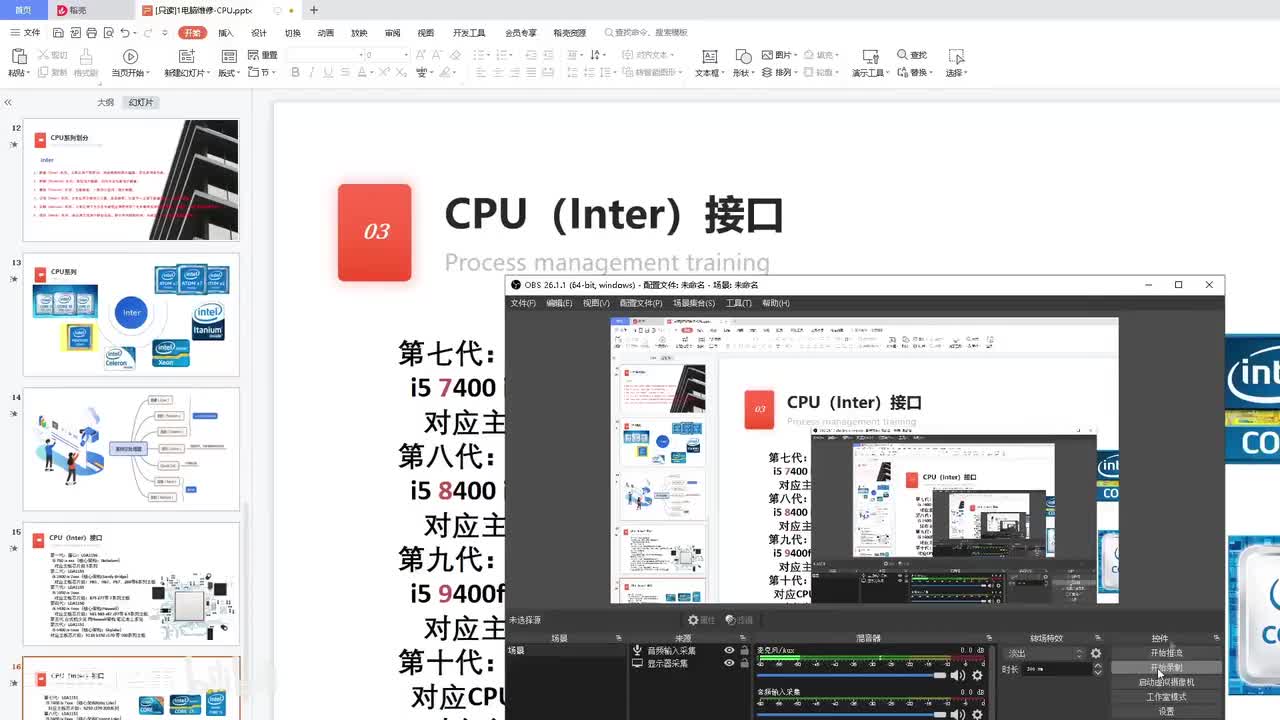Screen dimensions: 1280x720
Task: Switch to the 设计 ribbon tab
Action: [259, 33]
